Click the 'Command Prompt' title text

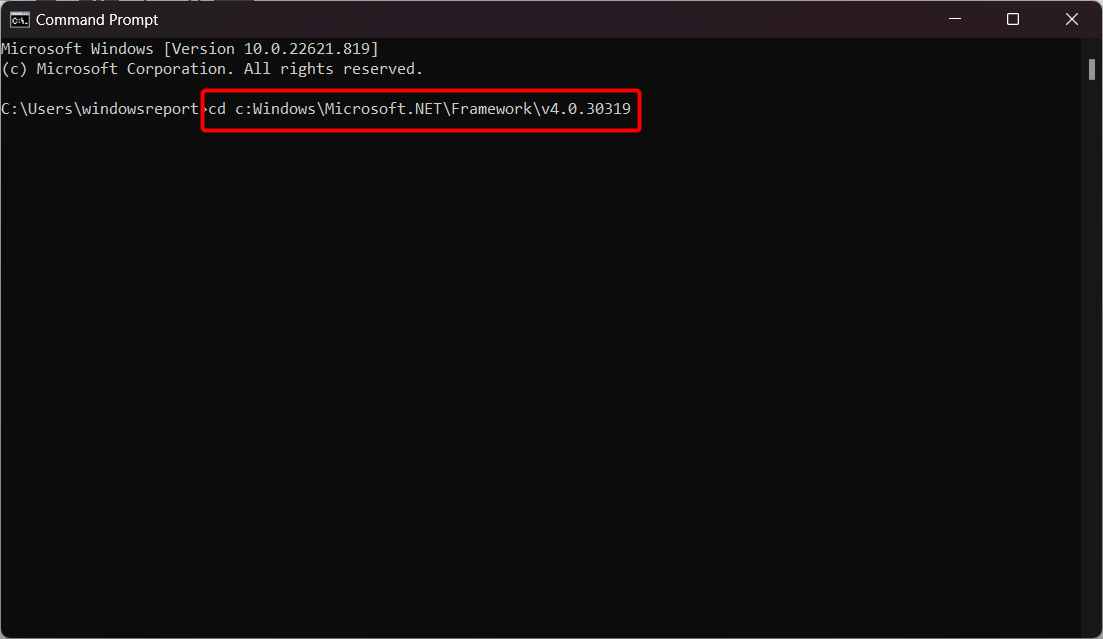click(97, 20)
